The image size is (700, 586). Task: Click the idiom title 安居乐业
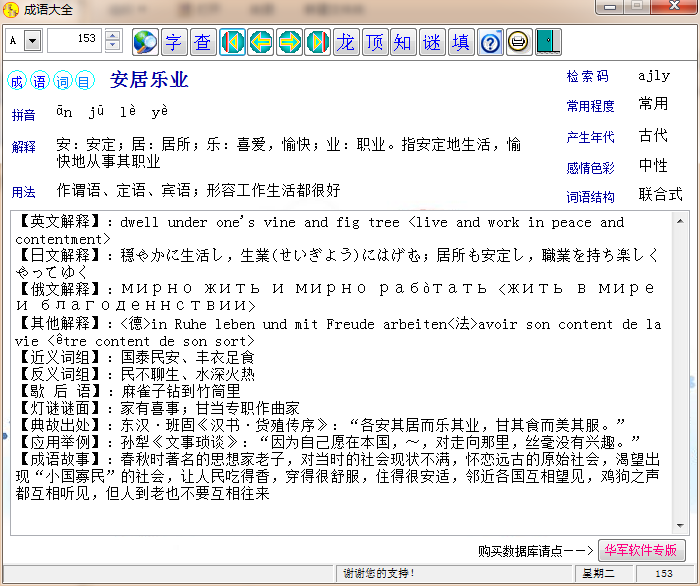coord(149,80)
